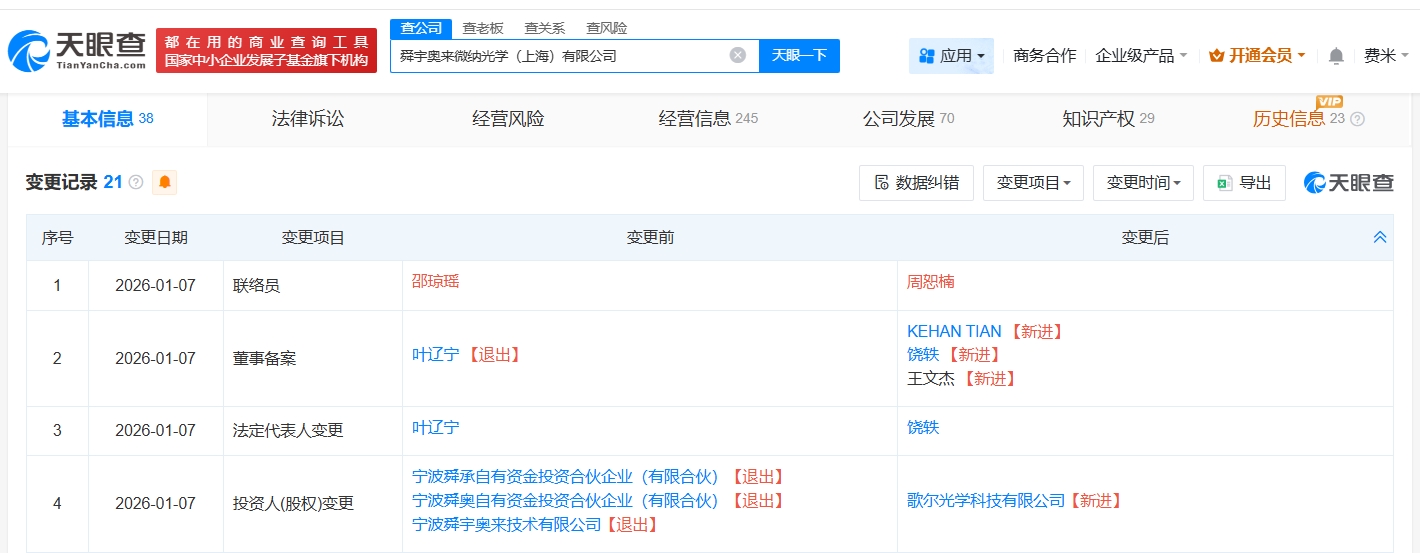Click help icon beside 历史信息 tab
This screenshot has width=1420, height=553.
point(1357,119)
